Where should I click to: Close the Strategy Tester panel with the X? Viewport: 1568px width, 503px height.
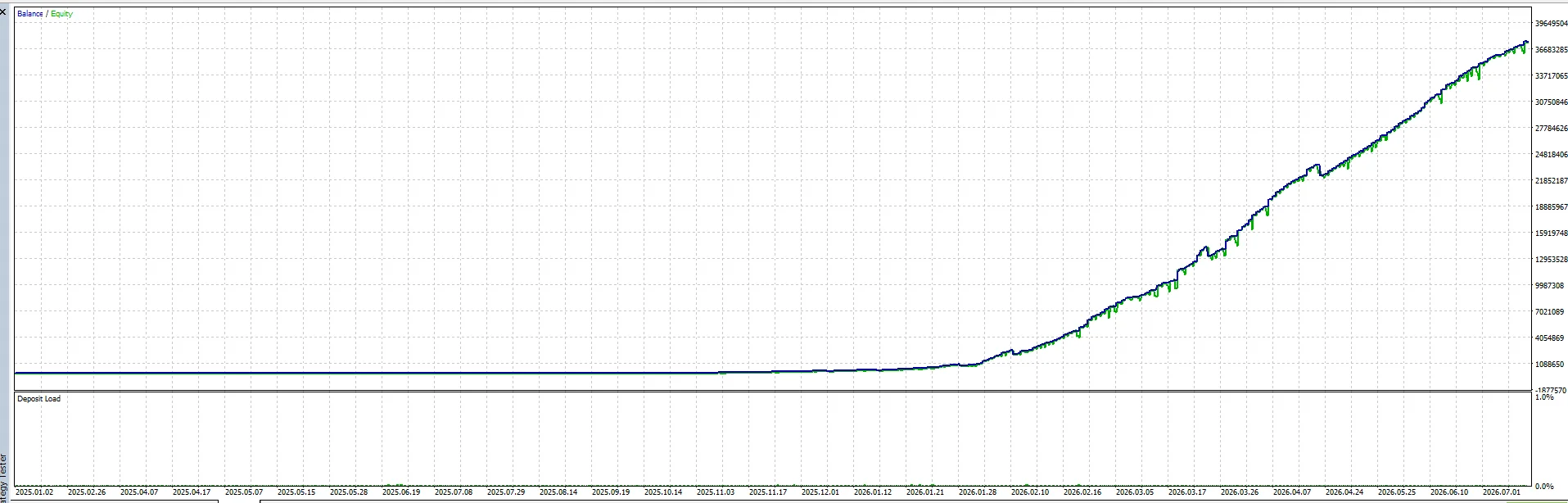click(3, 11)
